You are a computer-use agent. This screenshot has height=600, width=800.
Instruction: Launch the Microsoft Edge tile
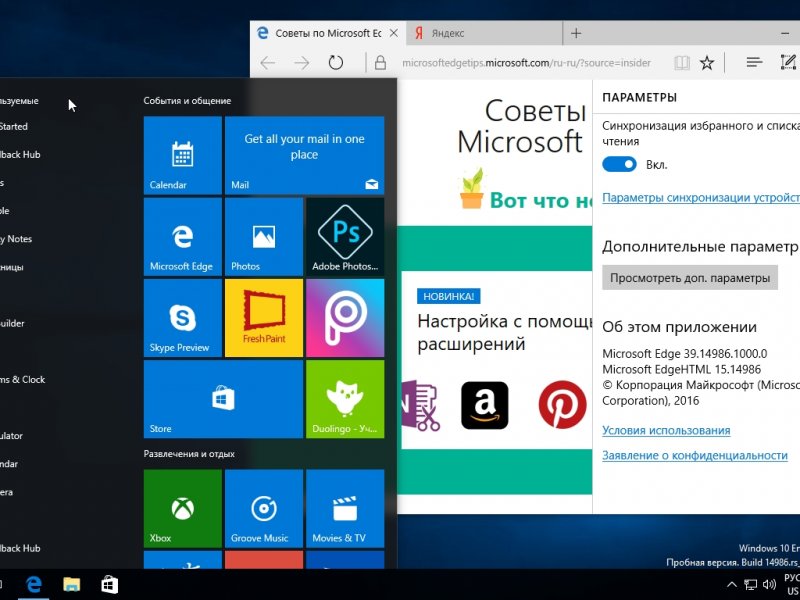183,237
